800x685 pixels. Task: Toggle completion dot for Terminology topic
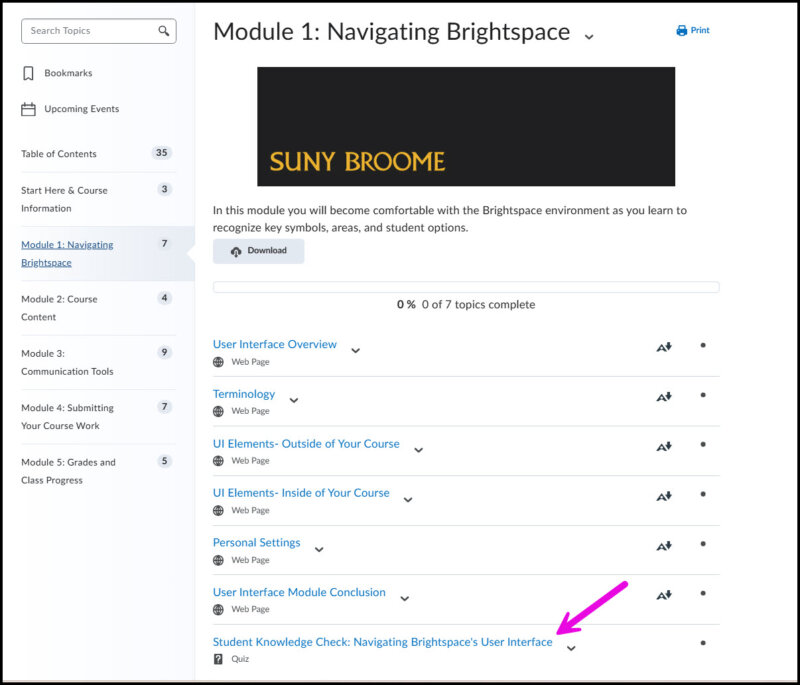click(703, 395)
